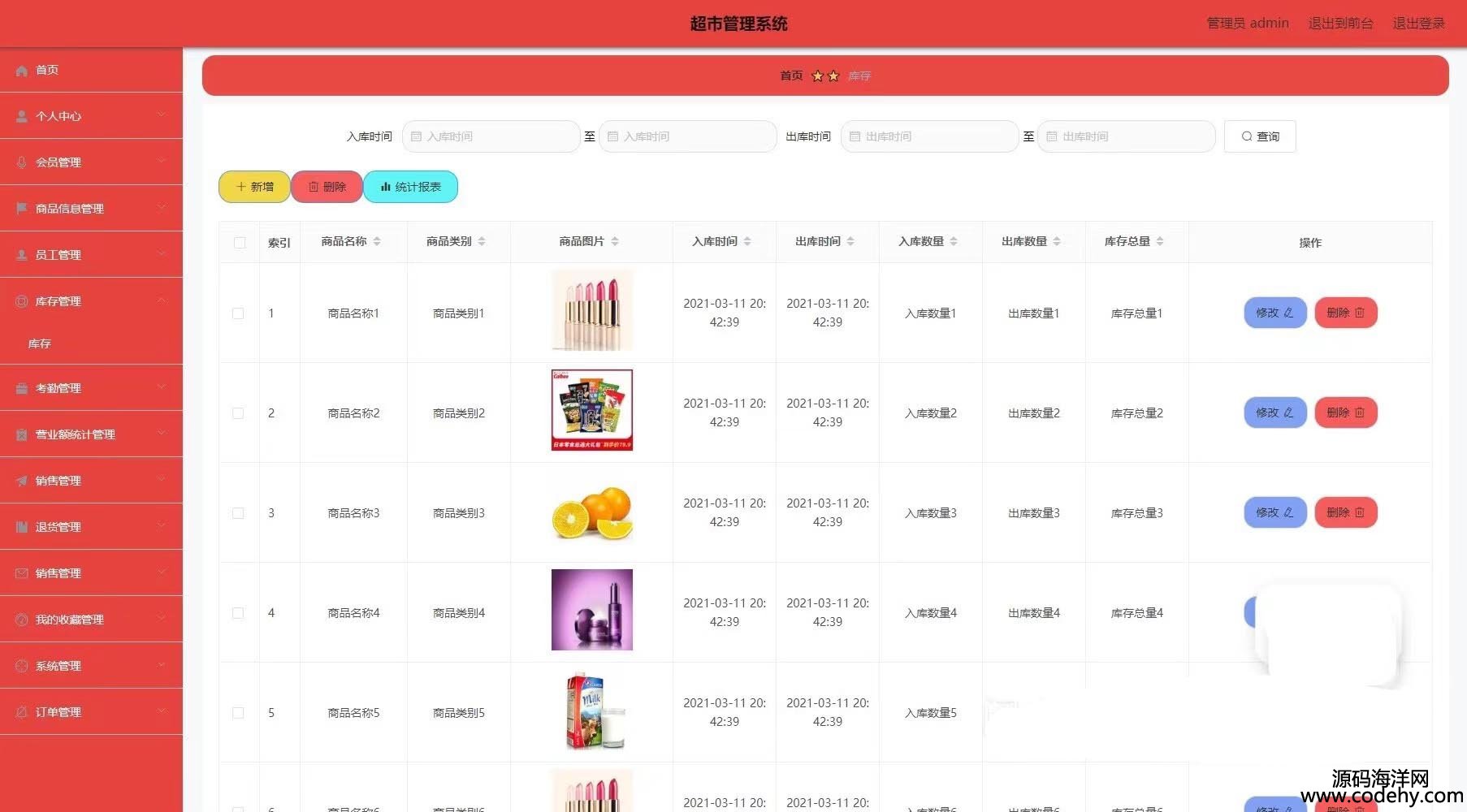Collapse the 库存管理 sidebar menu
The image size is (1467, 812).
tap(91, 301)
